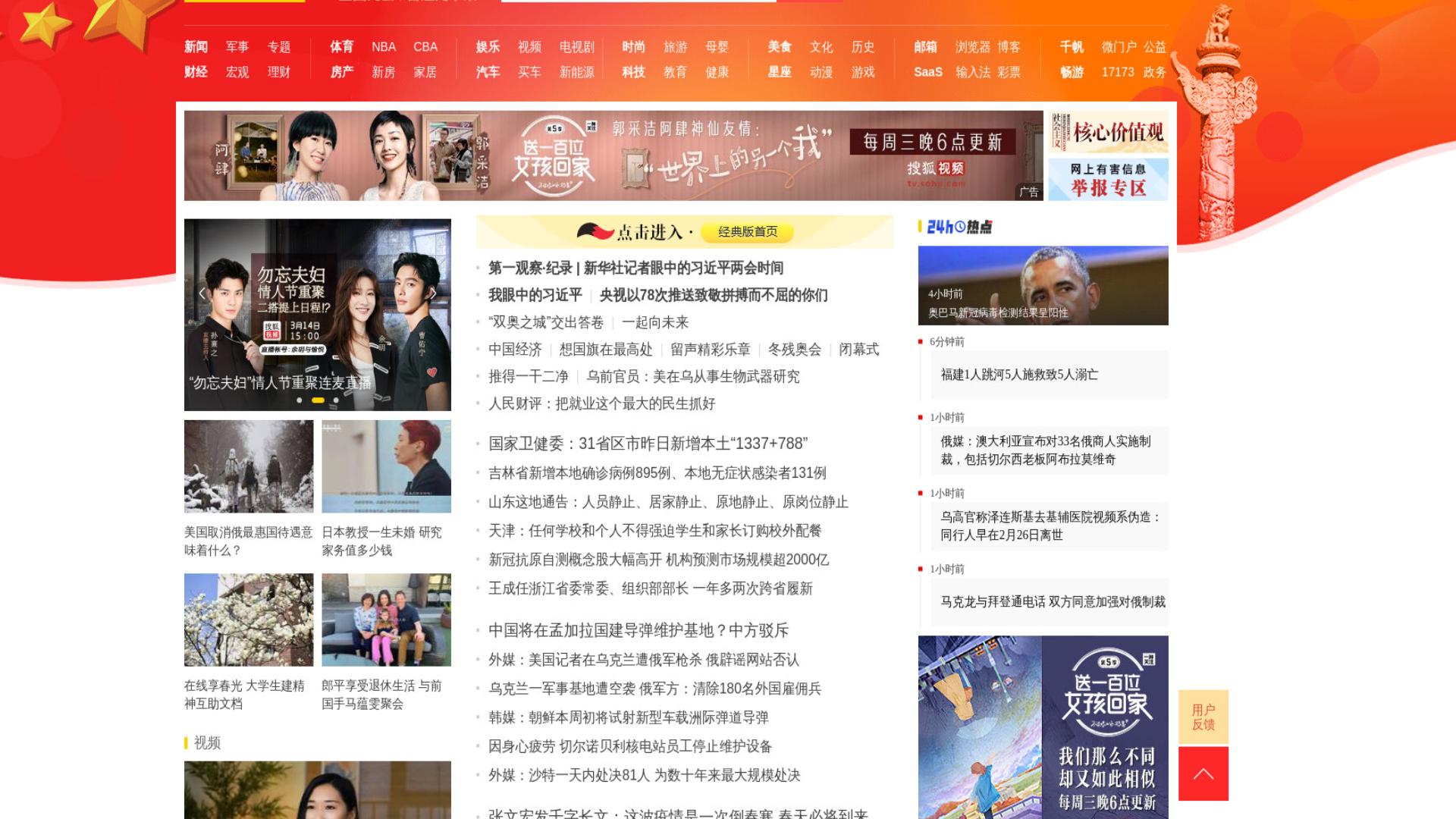1456x819 pixels.
Task: Open headline 第一观察·纪录 新华社记者眼中
Action: [x=635, y=268]
